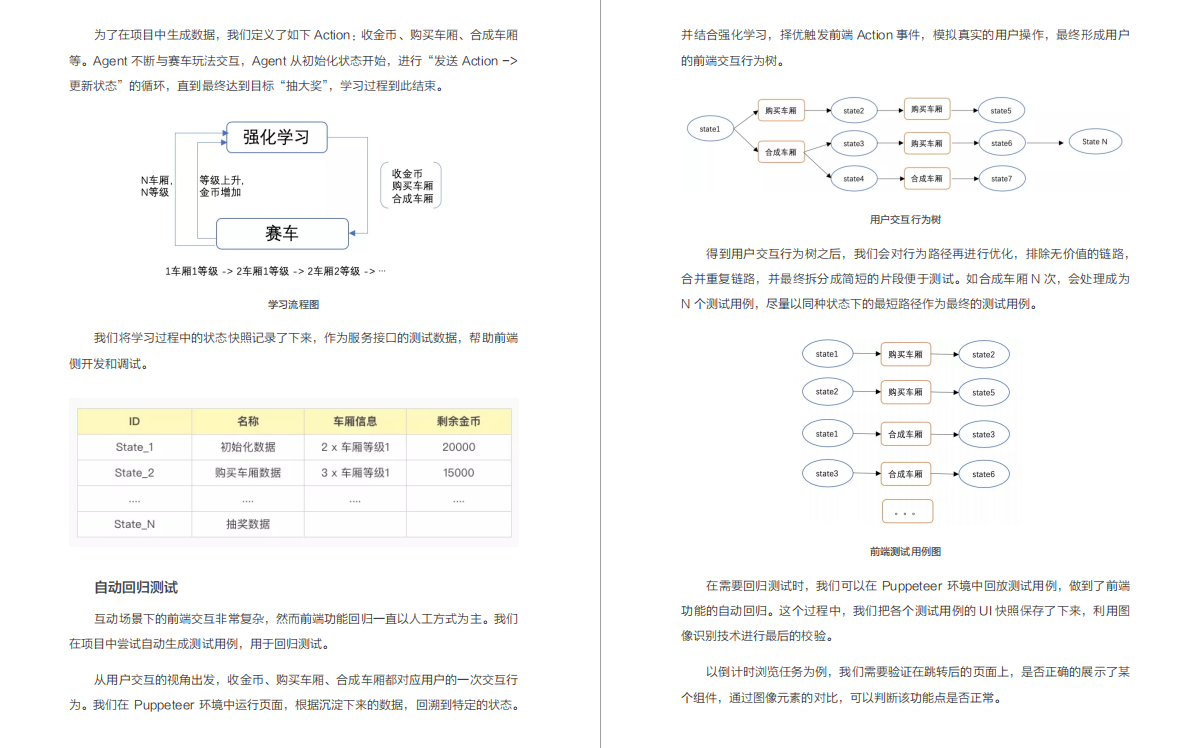Click the text '1车厢1等级 -> 2车厢1等级'
This screenshot has height=748, width=1192.
click(x=227, y=271)
